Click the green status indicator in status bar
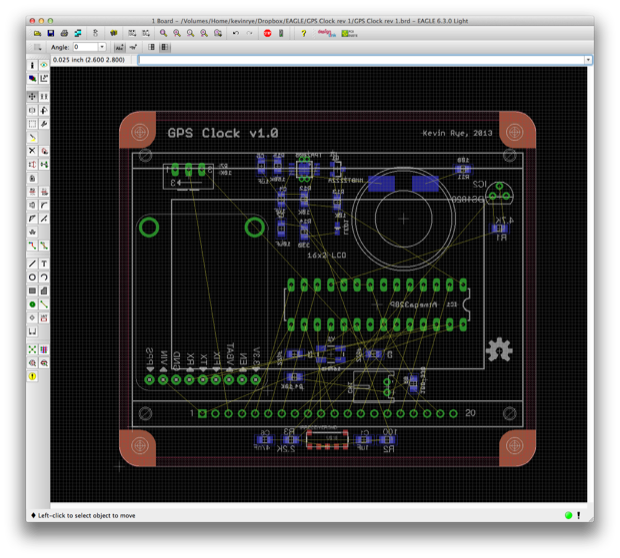 point(569,515)
